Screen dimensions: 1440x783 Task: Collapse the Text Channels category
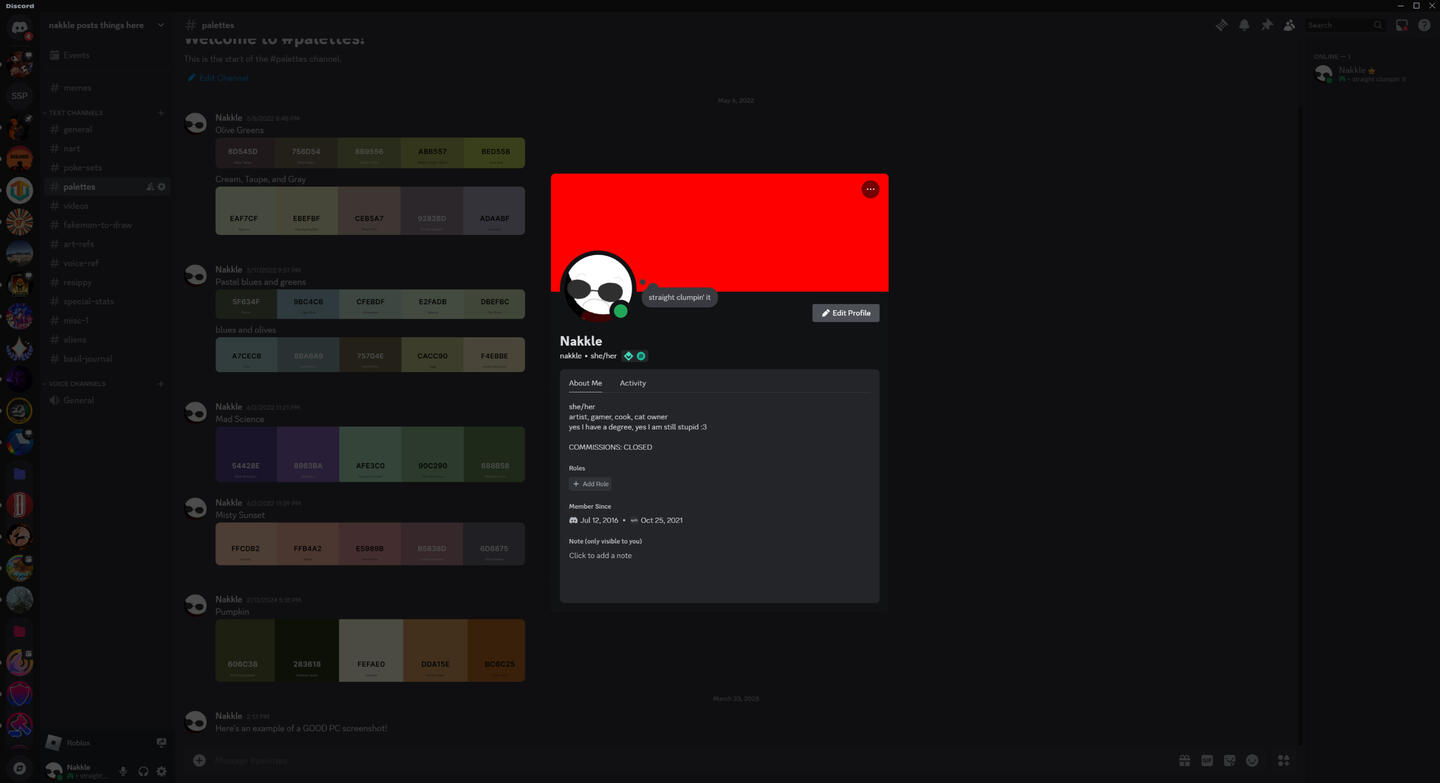coord(76,113)
